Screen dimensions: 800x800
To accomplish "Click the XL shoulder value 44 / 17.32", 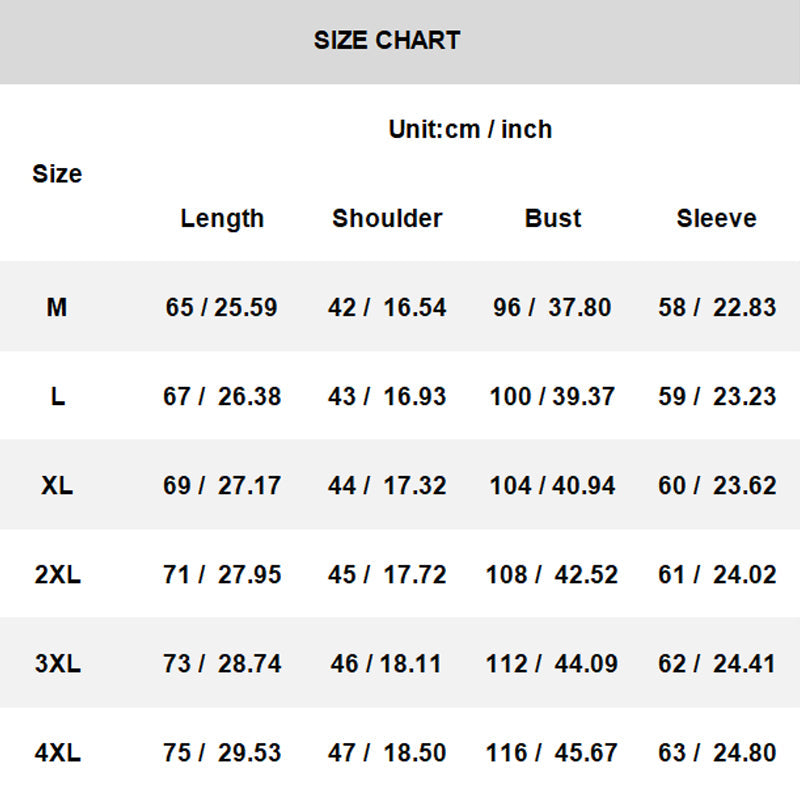I will point(387,485).
